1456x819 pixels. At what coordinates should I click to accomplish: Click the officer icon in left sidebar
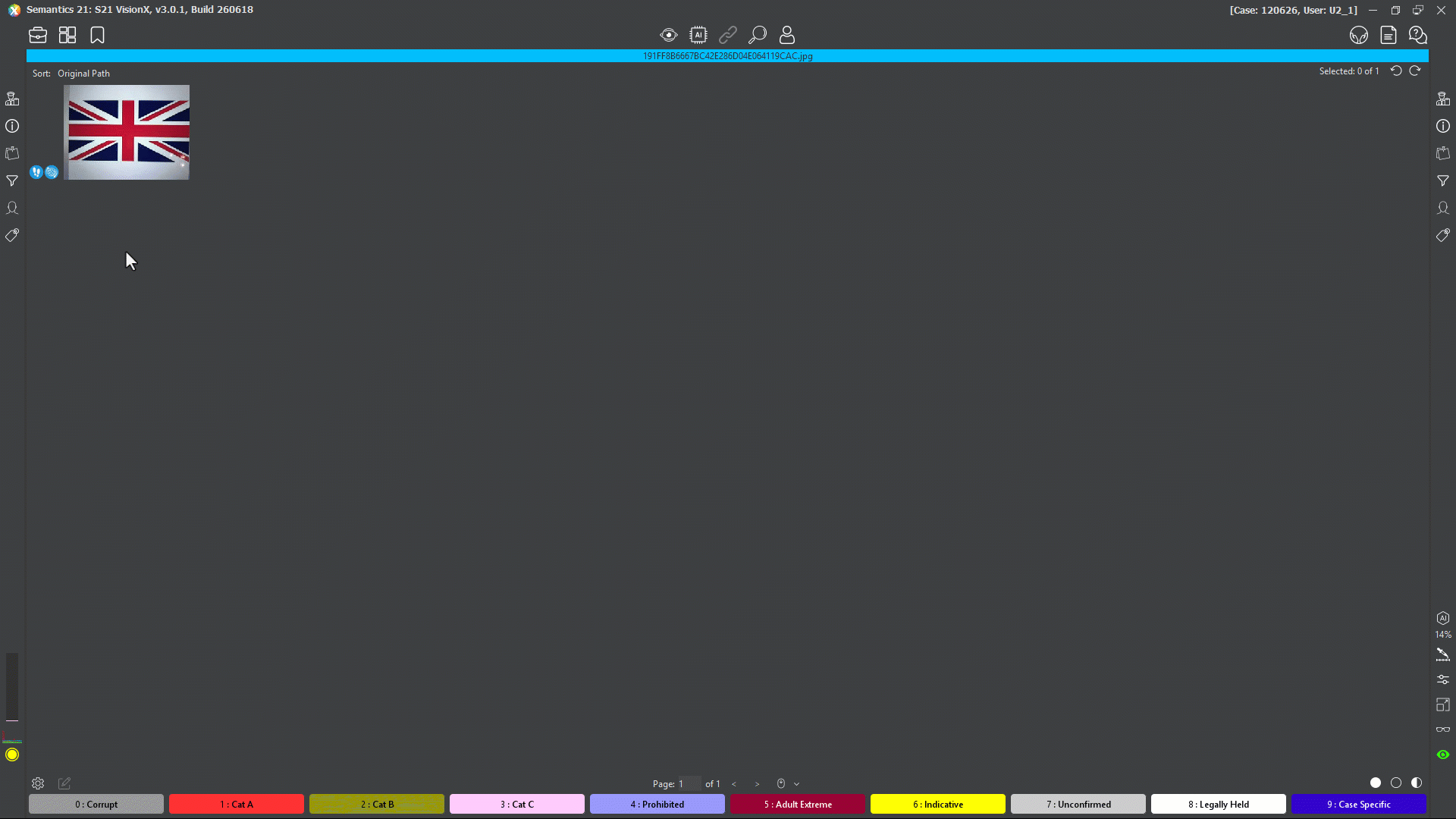point(12,99)
